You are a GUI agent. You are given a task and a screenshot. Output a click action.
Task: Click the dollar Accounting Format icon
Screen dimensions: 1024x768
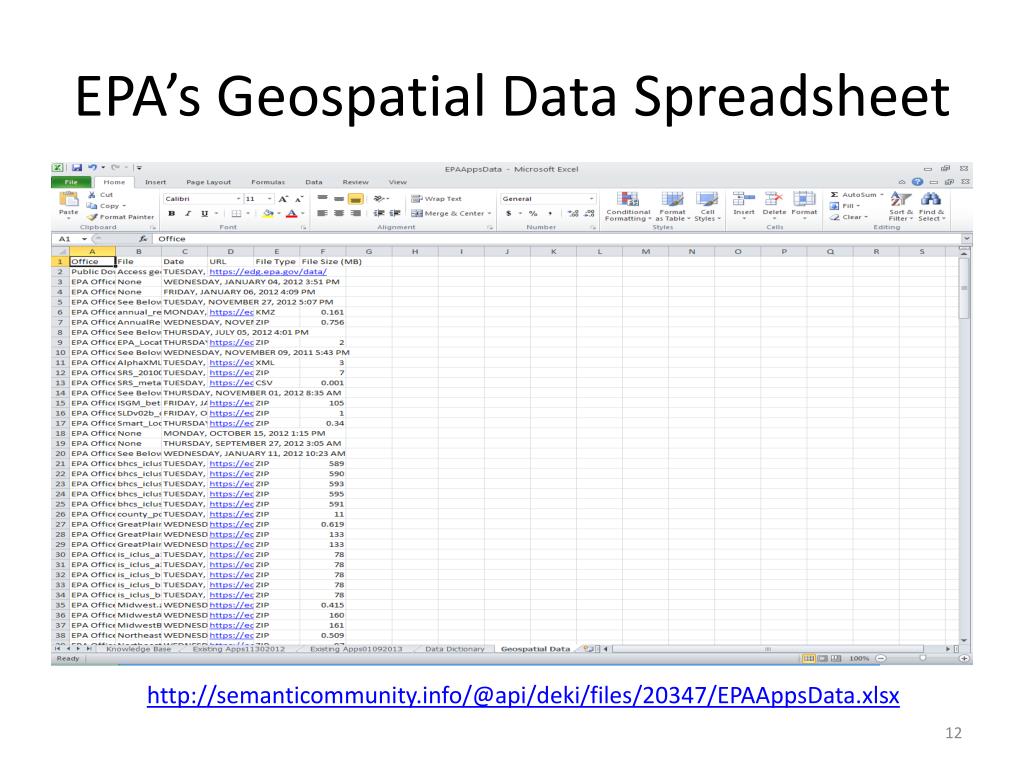pyautogui.click(x=509, y=214)
